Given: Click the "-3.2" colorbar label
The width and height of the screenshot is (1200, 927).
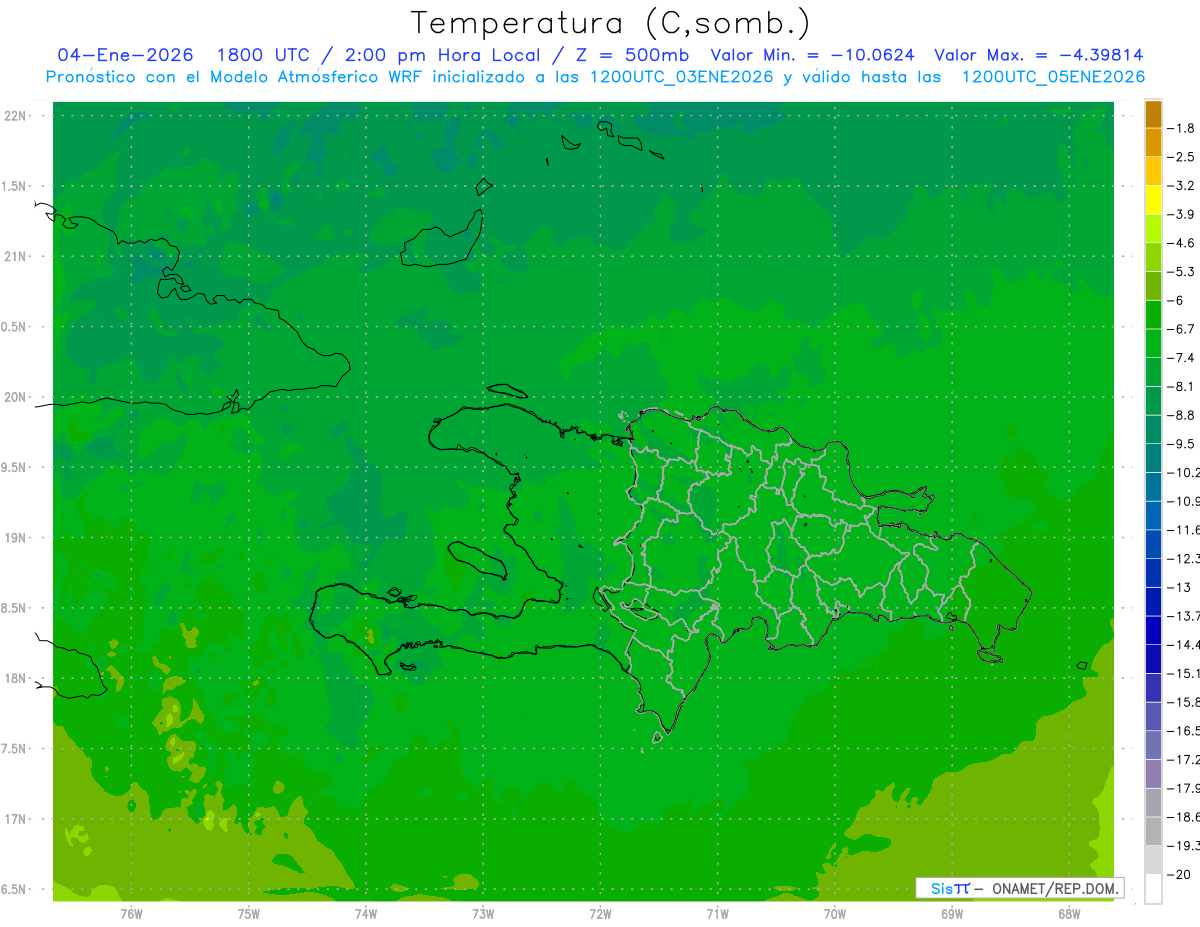Looking at the screenshot, I should pyautogui.click(x=1183, y=186).
